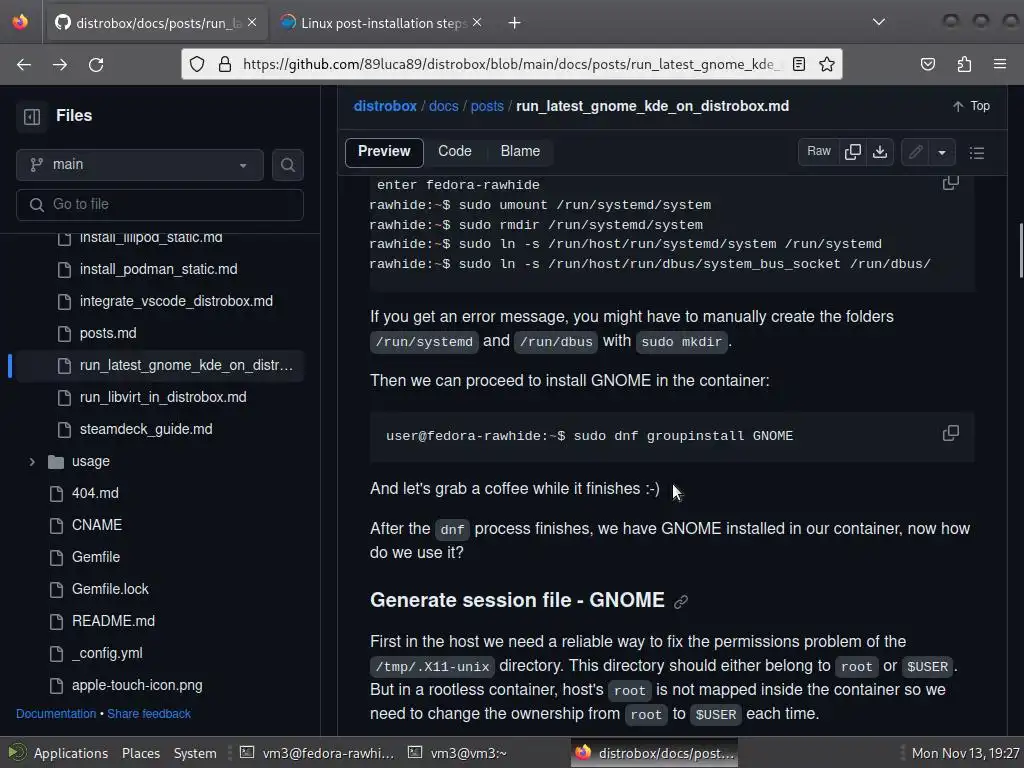Open the Documentation link
This screenshot has height=768, width=1024.
[x=56, y=714]
